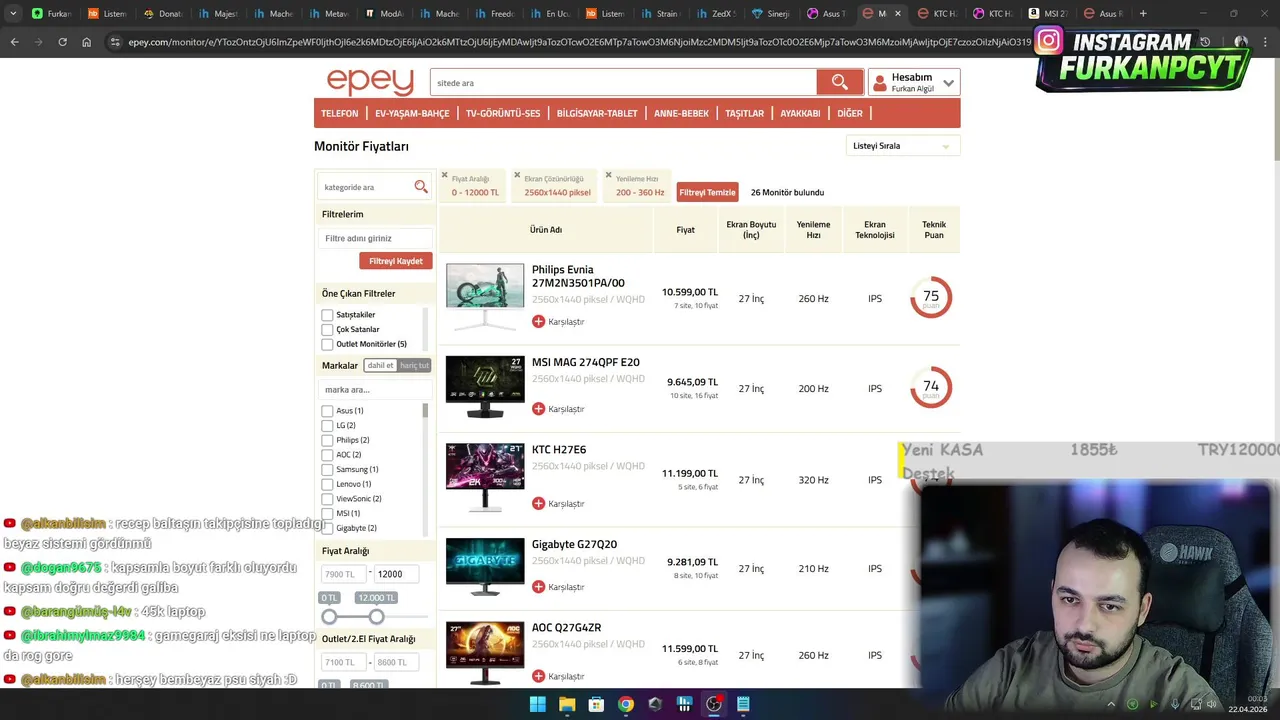Select the 'hariç tut' brand toggle
This screenshot has width=1280, height=720.
coord(414,366)
